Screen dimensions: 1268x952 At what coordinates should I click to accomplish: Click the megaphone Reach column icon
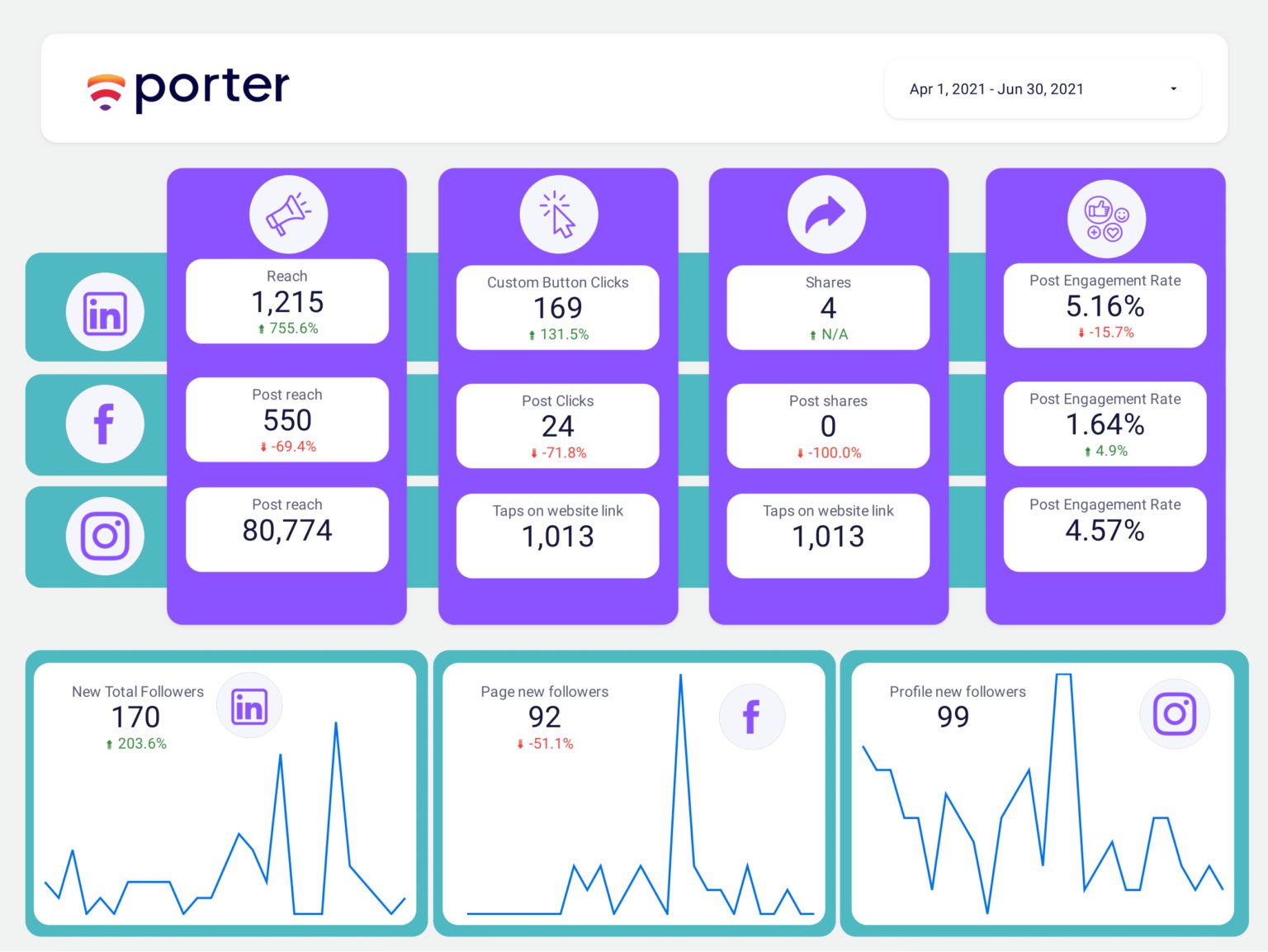(x=286, y=213)
